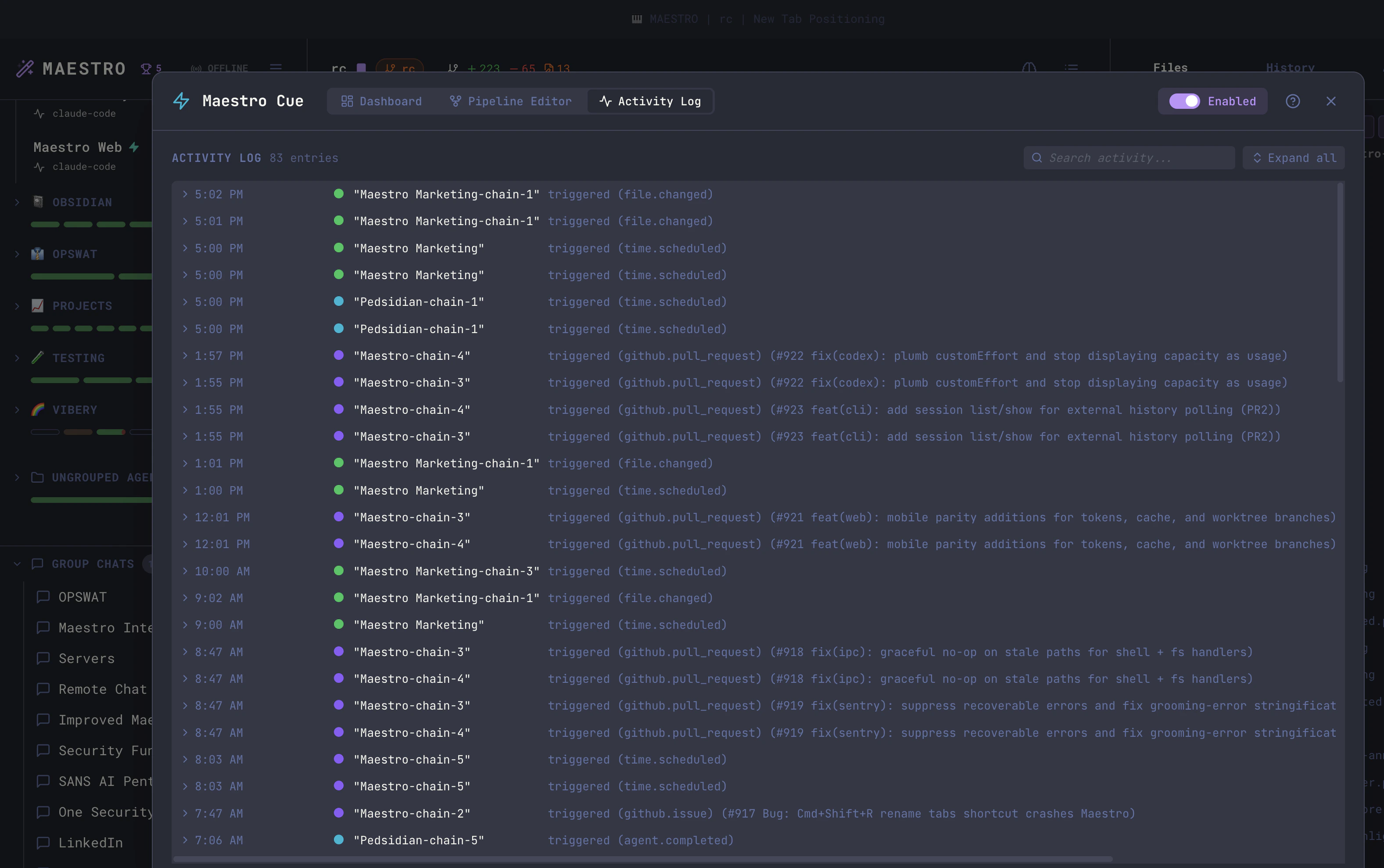1384x868 pixels.
Task: Click the green progress pill under VIBERY
Action: [111, 432]
